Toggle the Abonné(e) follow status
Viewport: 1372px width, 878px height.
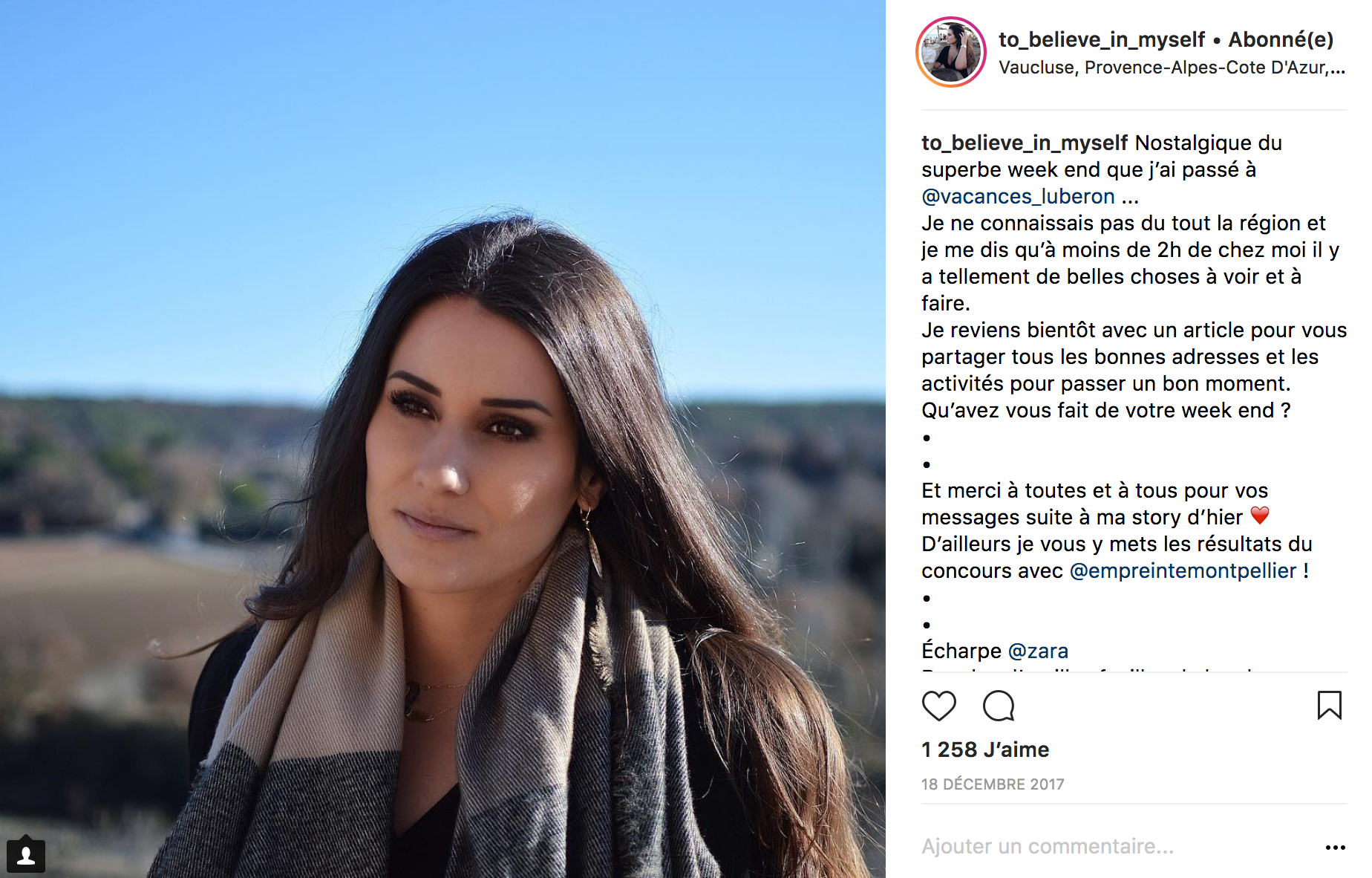tap(1281, 40)
